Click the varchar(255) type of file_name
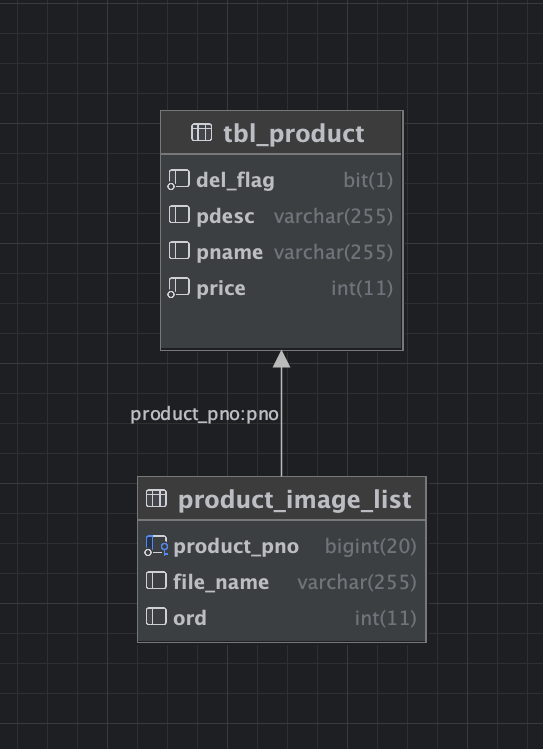The height and width of the screenshot is (749, 543). coord(357,583)
